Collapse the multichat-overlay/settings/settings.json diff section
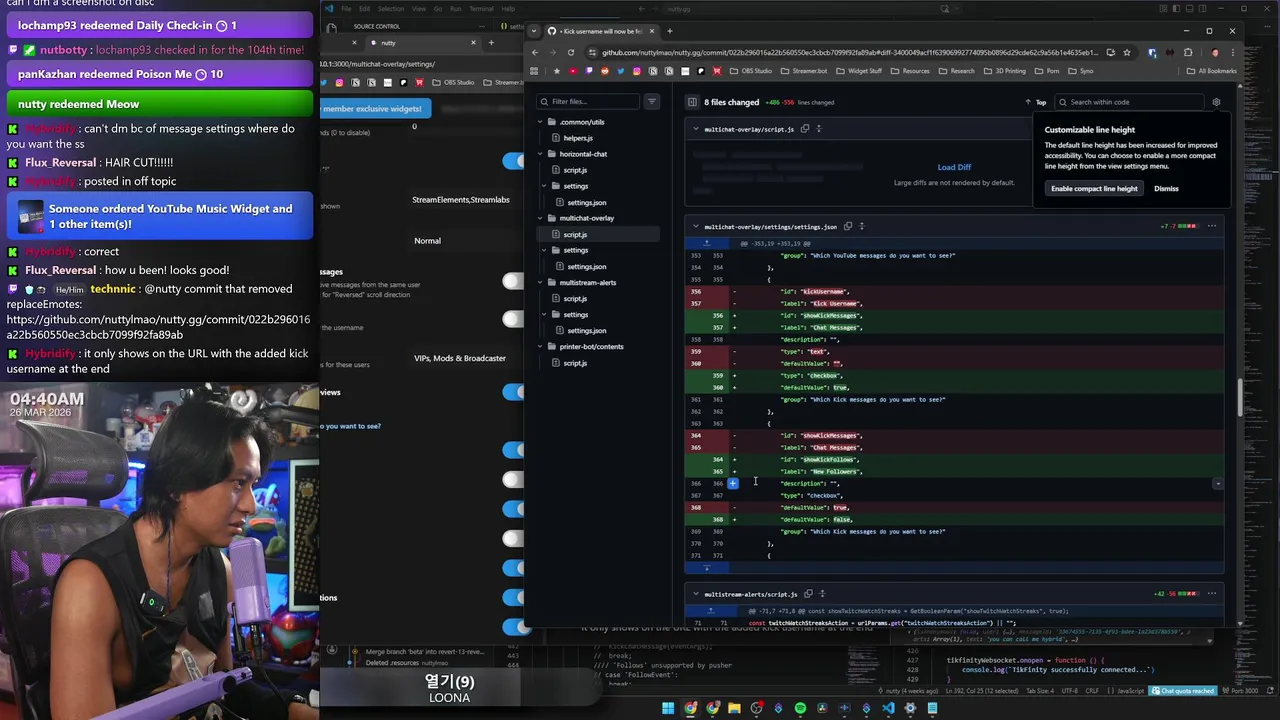The height and width of the screenshot is (720, 1280). pyautogui.click(x=696, y=227)
